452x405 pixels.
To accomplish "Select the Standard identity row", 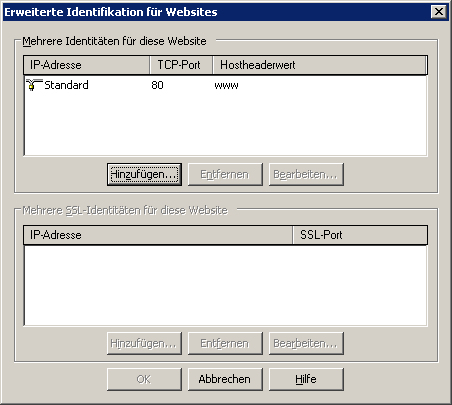I will [225, 85].
